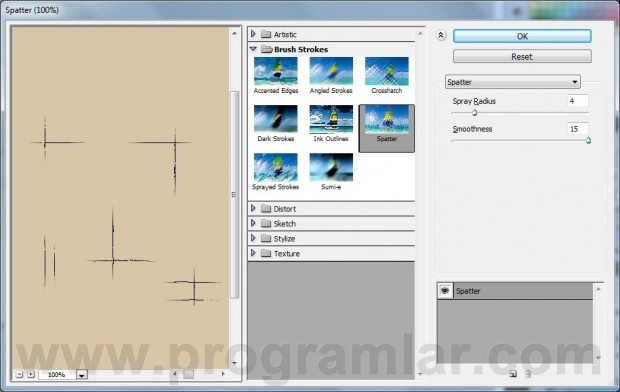Screen dimensions: 620x392
Task: Click the preview scroll down arrow
Action: pos(234,363)
